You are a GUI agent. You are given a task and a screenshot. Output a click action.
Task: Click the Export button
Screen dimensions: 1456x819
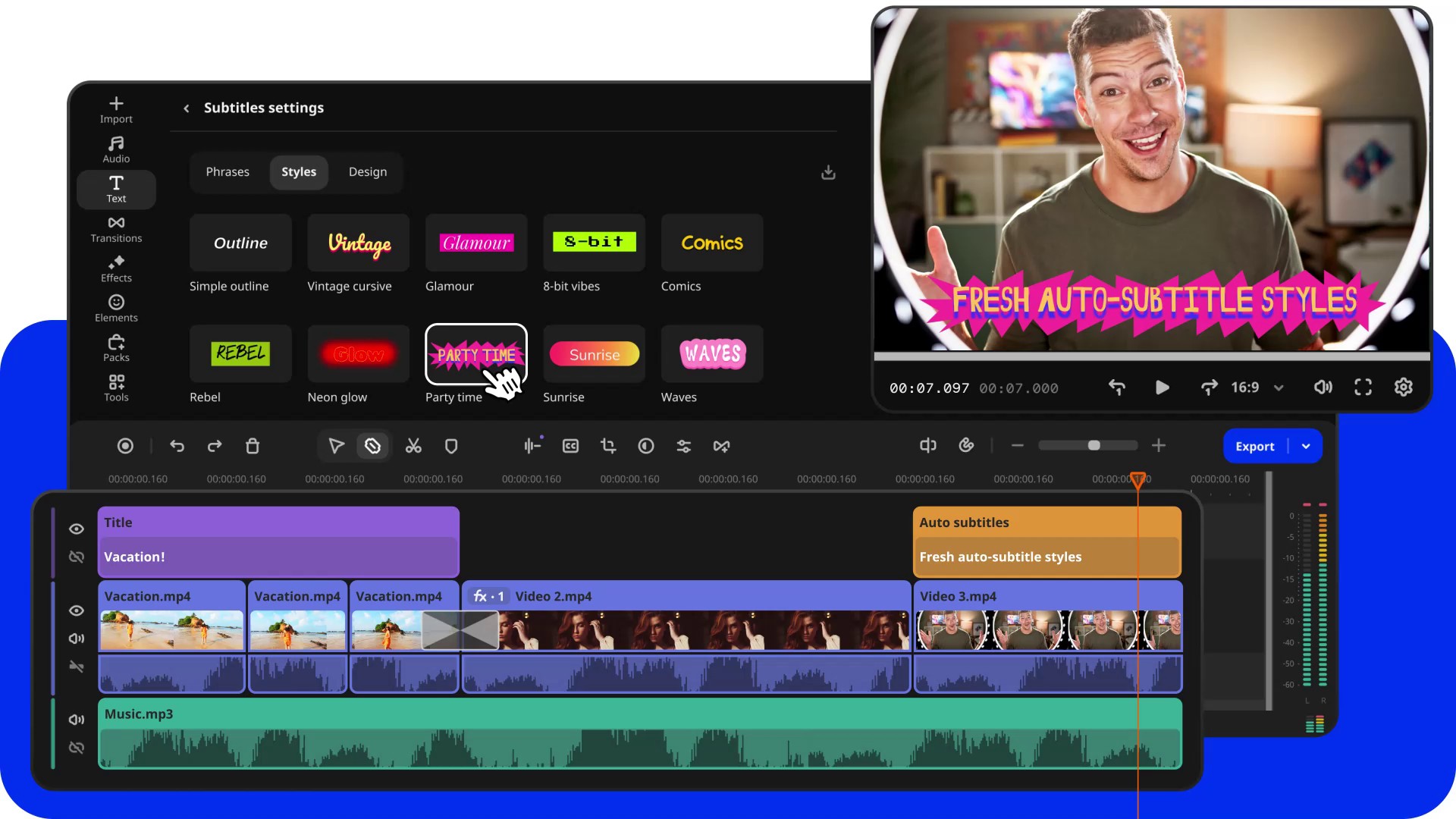pos(1254,446)
